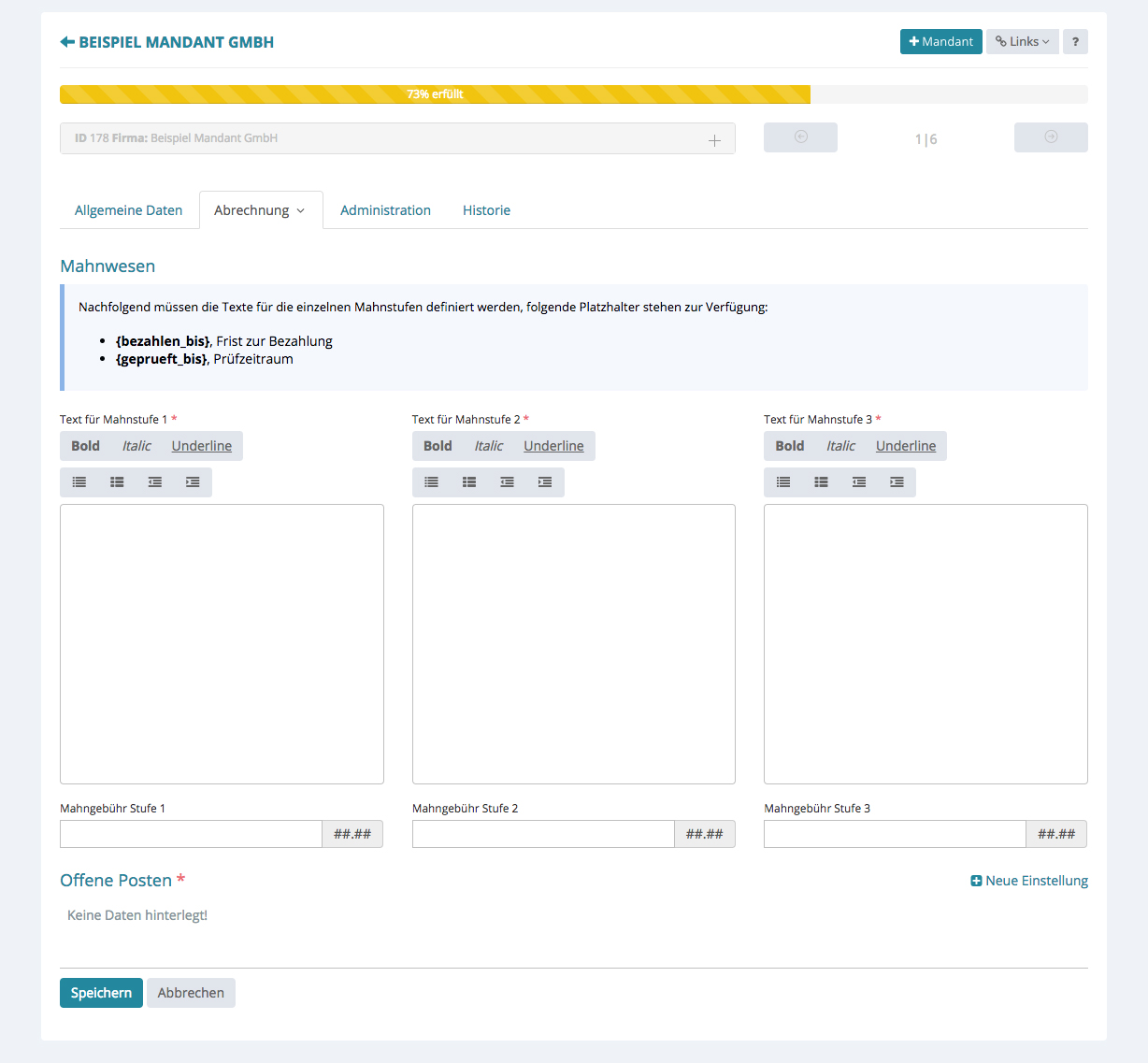Screen dimensions: 1148x1063
Task: Click indent icon for Mahnstufe 1 editor
Action: pyautogui.click(x=193, y=482)
